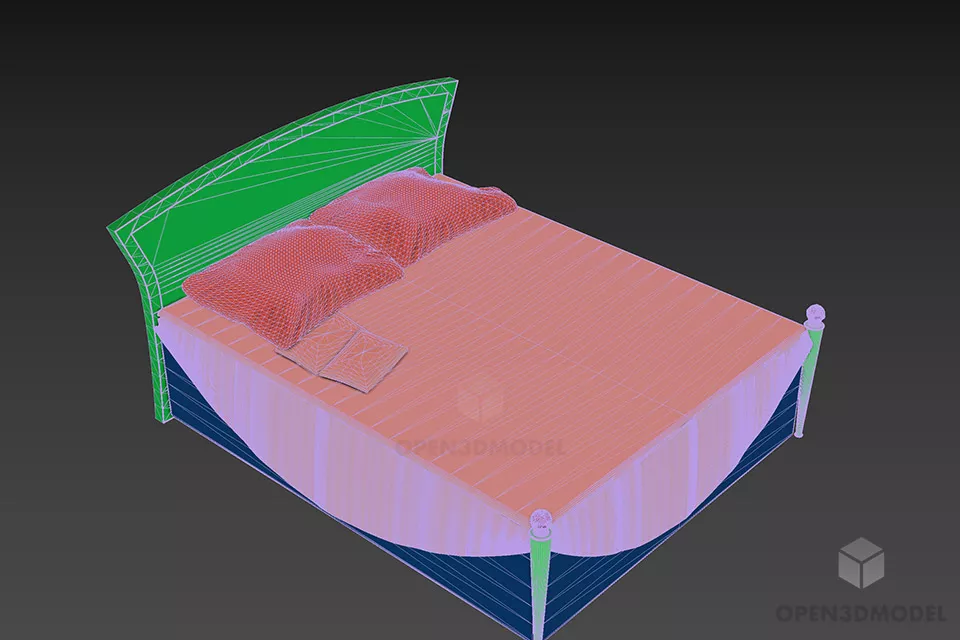Click the center OPEN3DMODEL watermark text
Viewport: 960px width, 640px height.
(480, 447)
